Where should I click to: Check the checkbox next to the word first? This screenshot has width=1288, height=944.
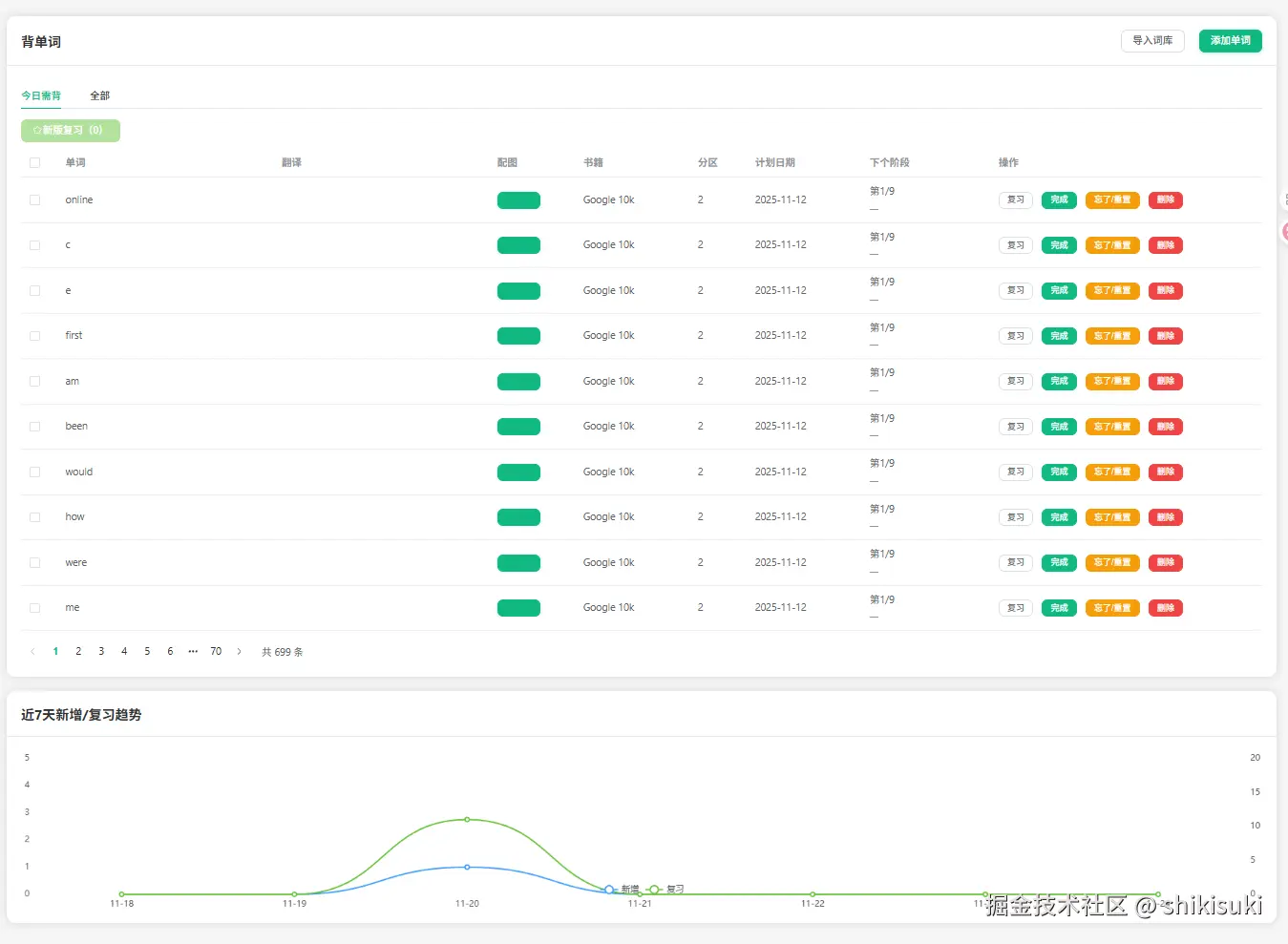click(34, 335)
